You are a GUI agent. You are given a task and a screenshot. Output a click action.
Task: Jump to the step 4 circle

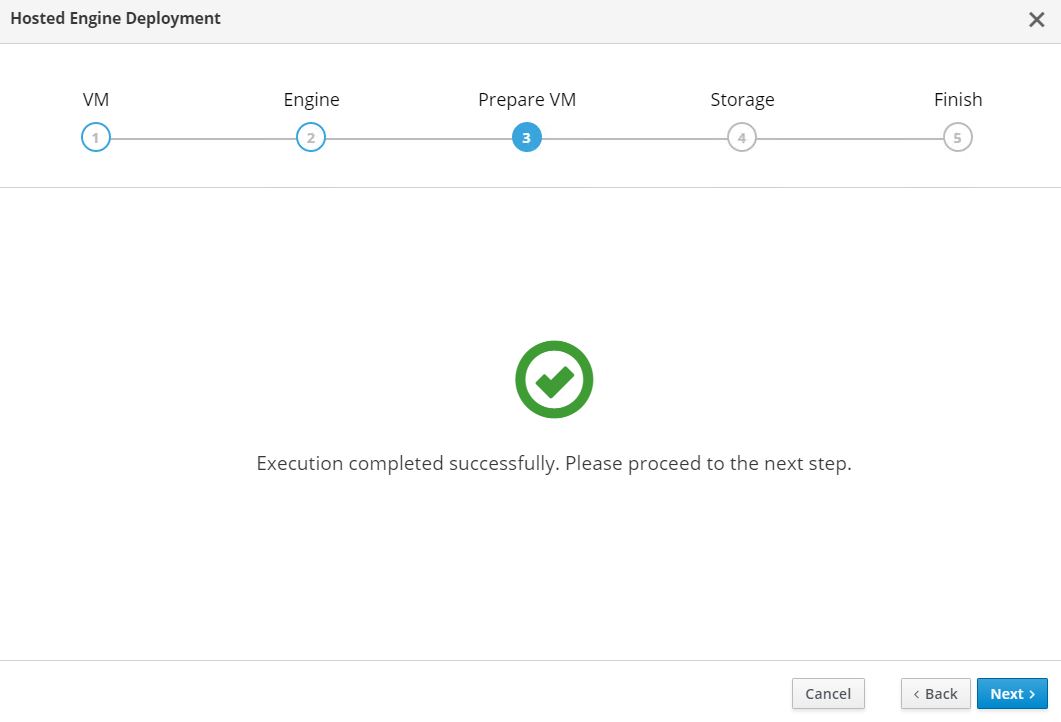742,138
